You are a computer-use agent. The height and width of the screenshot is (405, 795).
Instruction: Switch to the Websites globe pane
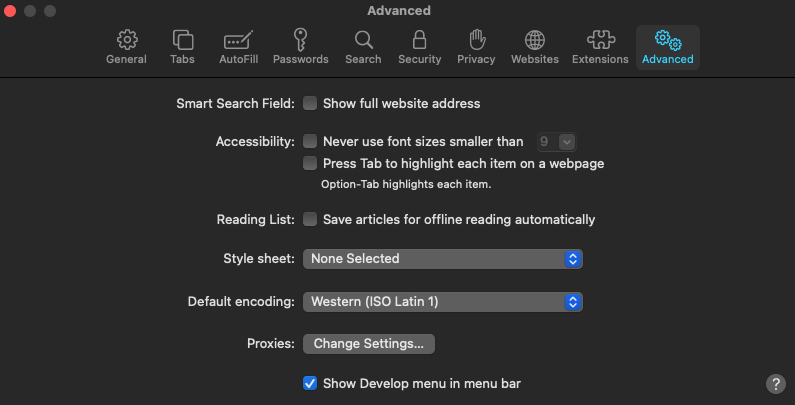coord(535,48)
